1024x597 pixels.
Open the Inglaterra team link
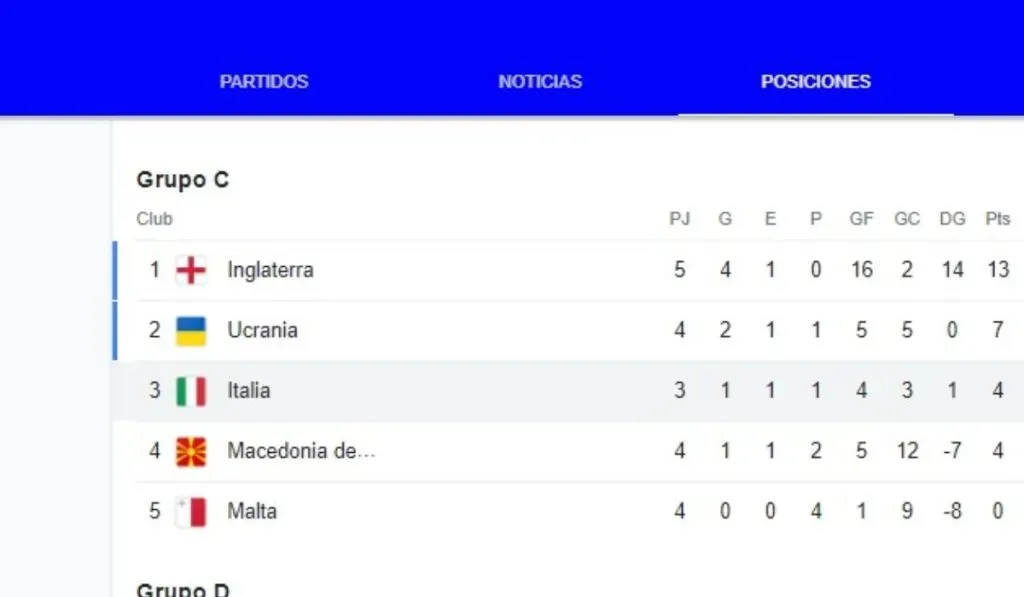pos(270,270)
